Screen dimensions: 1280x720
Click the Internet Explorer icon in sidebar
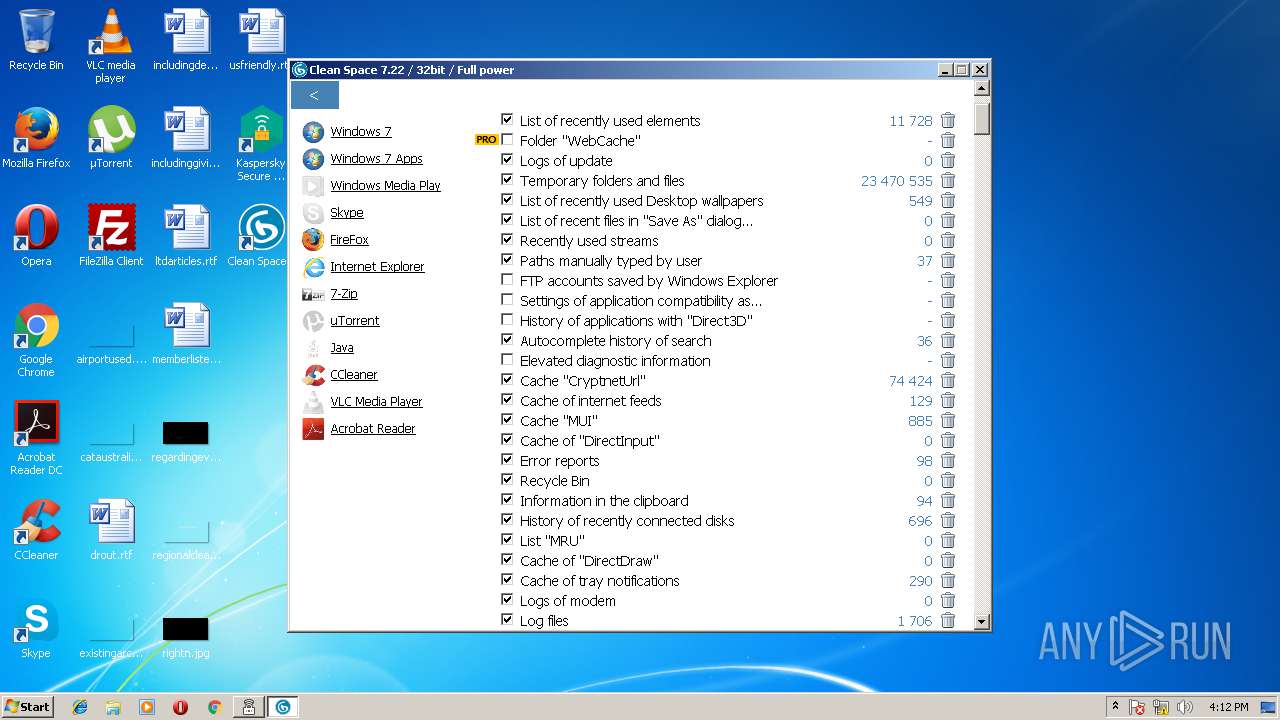click(x=313, y=267)
